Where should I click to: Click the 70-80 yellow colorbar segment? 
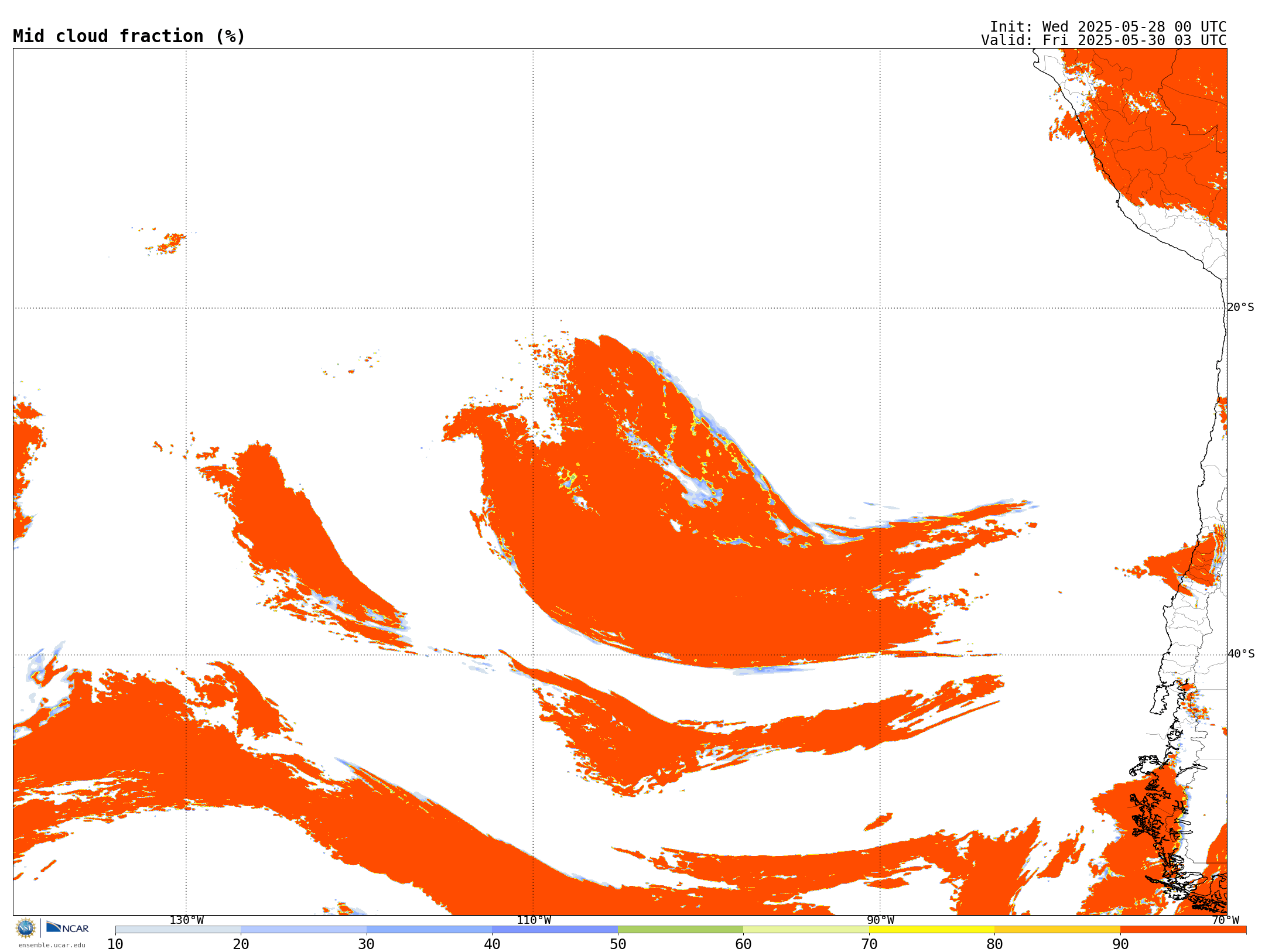click(932, 930)
